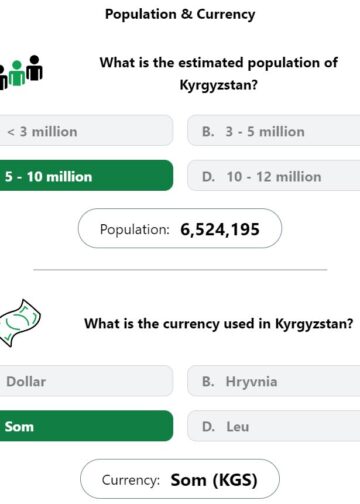
Task: Click the Population & Currency heading
Action: (180, 14)
